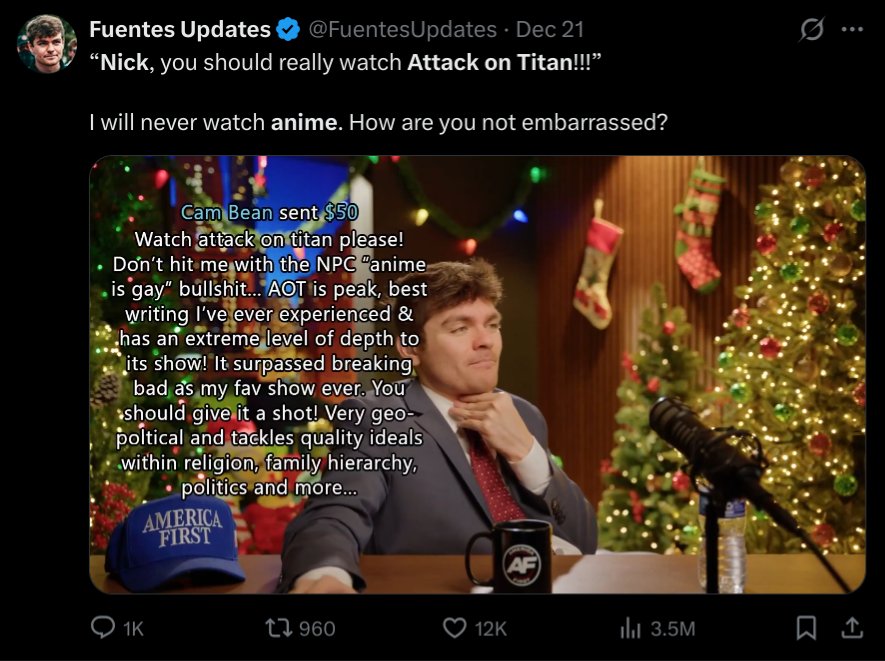Click the share upload arrow icon
Viewport: 885px width, 661px height.
(x=852, y=628)
